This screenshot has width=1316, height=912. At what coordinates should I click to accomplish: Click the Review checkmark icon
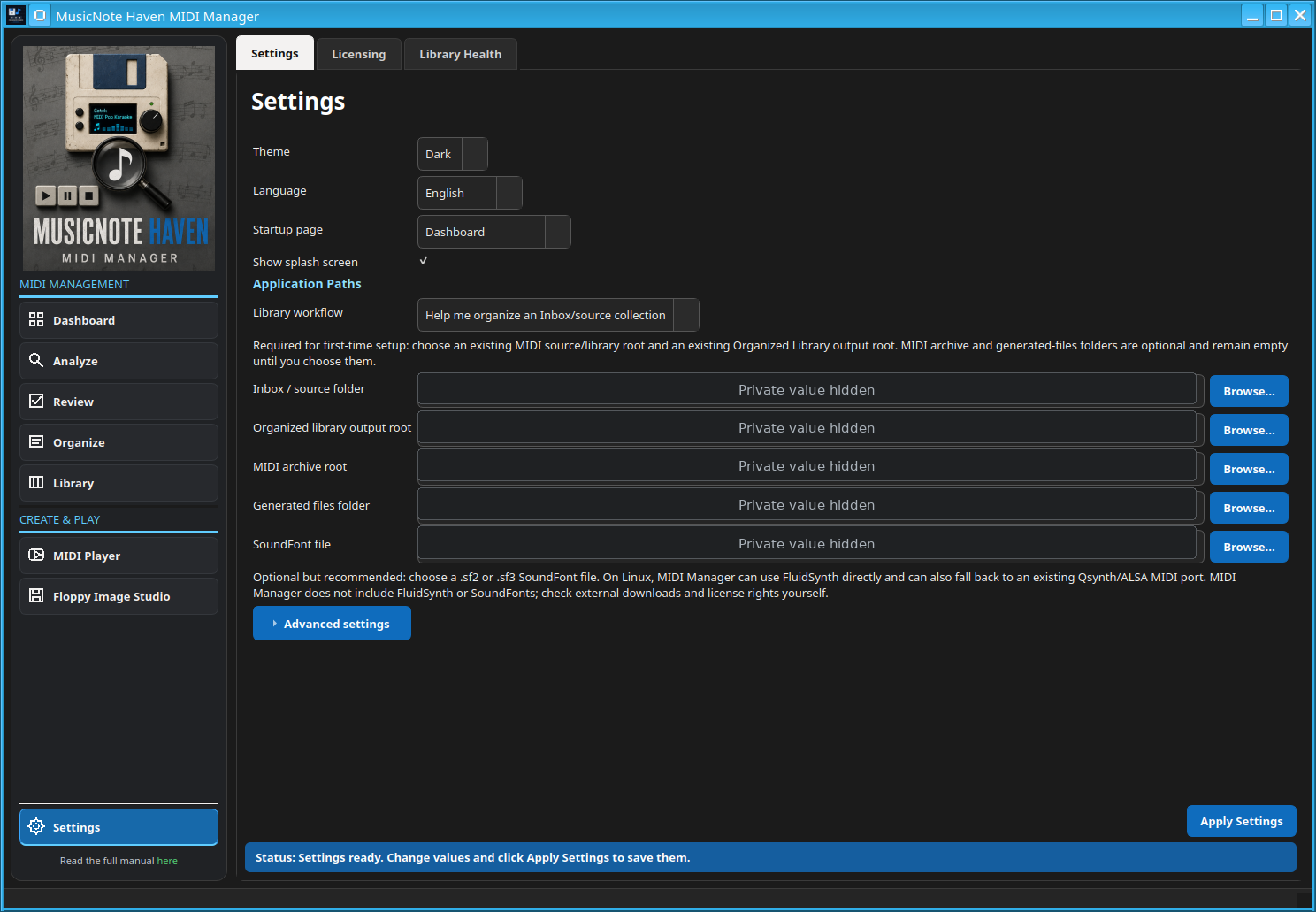(36, 401)
